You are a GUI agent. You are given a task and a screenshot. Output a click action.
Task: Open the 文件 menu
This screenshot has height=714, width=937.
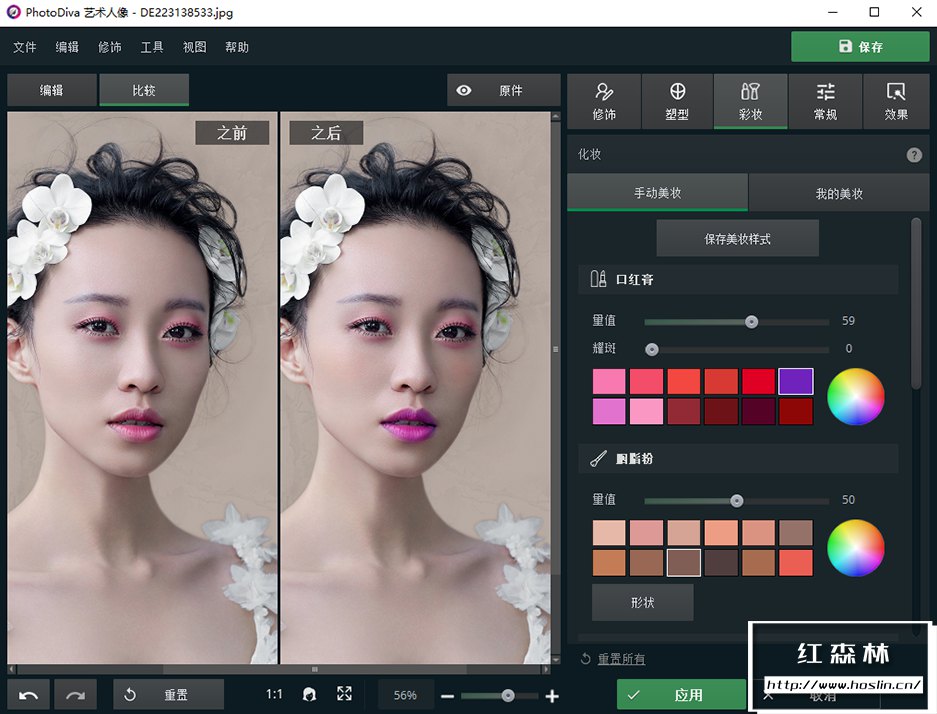(x=25, y=47)
